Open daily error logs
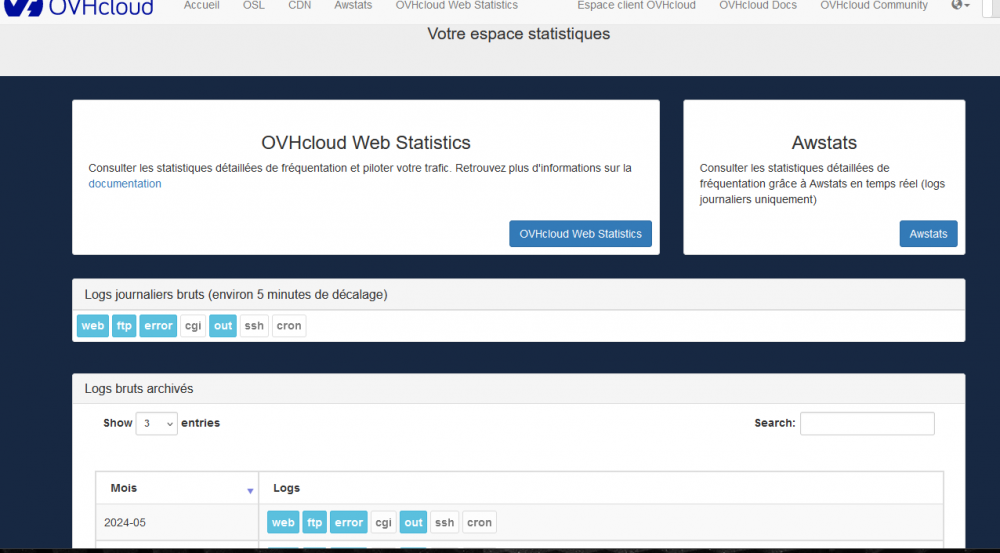1000x553 pixels. pyautogui.click(x=158, y=326)
